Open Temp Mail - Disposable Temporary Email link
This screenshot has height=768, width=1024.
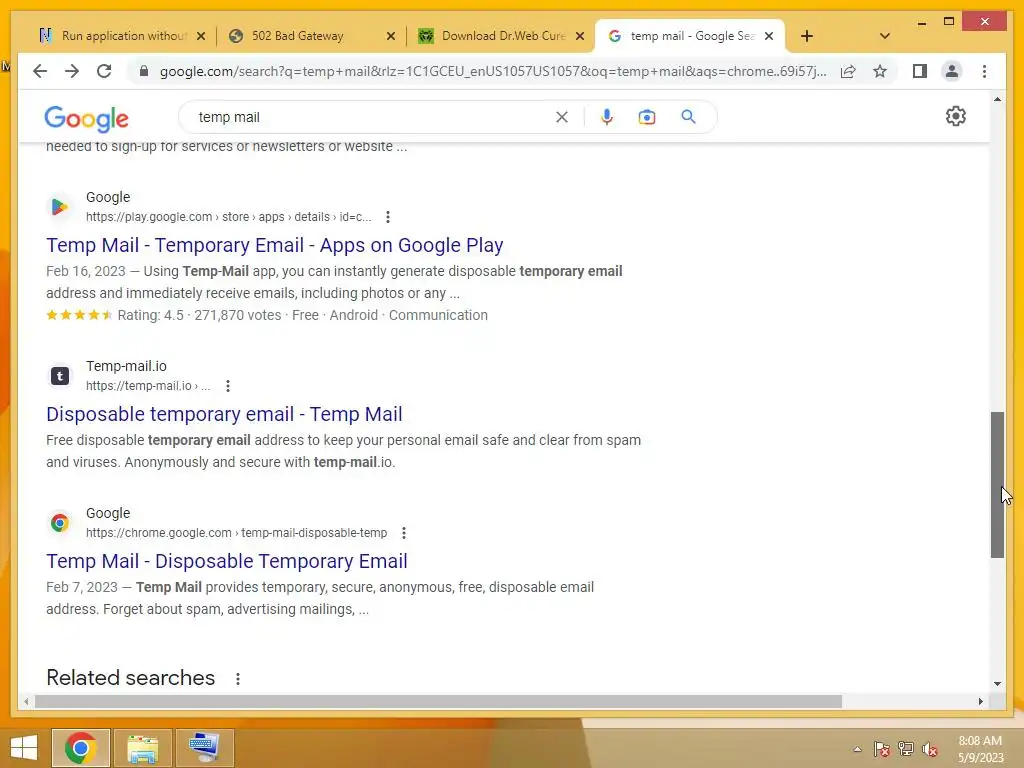click(x=227, y=562)
